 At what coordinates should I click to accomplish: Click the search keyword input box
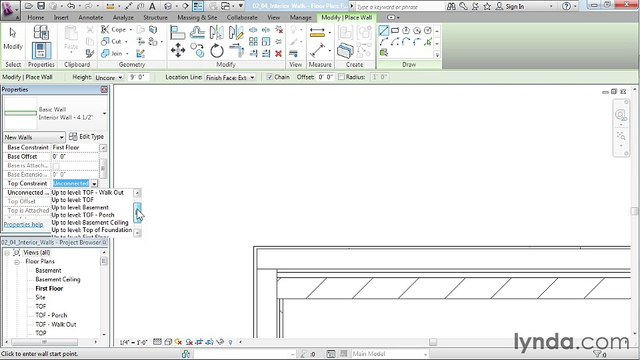[x=400, y=7]
